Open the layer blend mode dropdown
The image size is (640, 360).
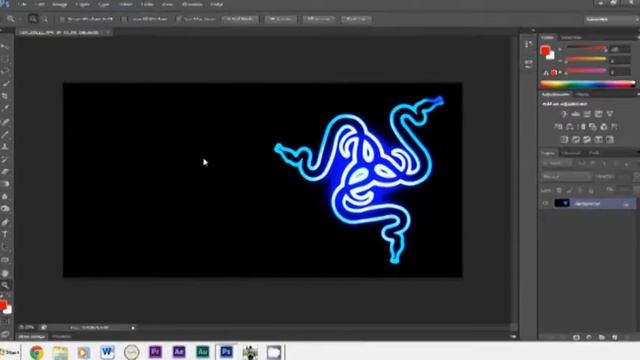click(567, 177)
